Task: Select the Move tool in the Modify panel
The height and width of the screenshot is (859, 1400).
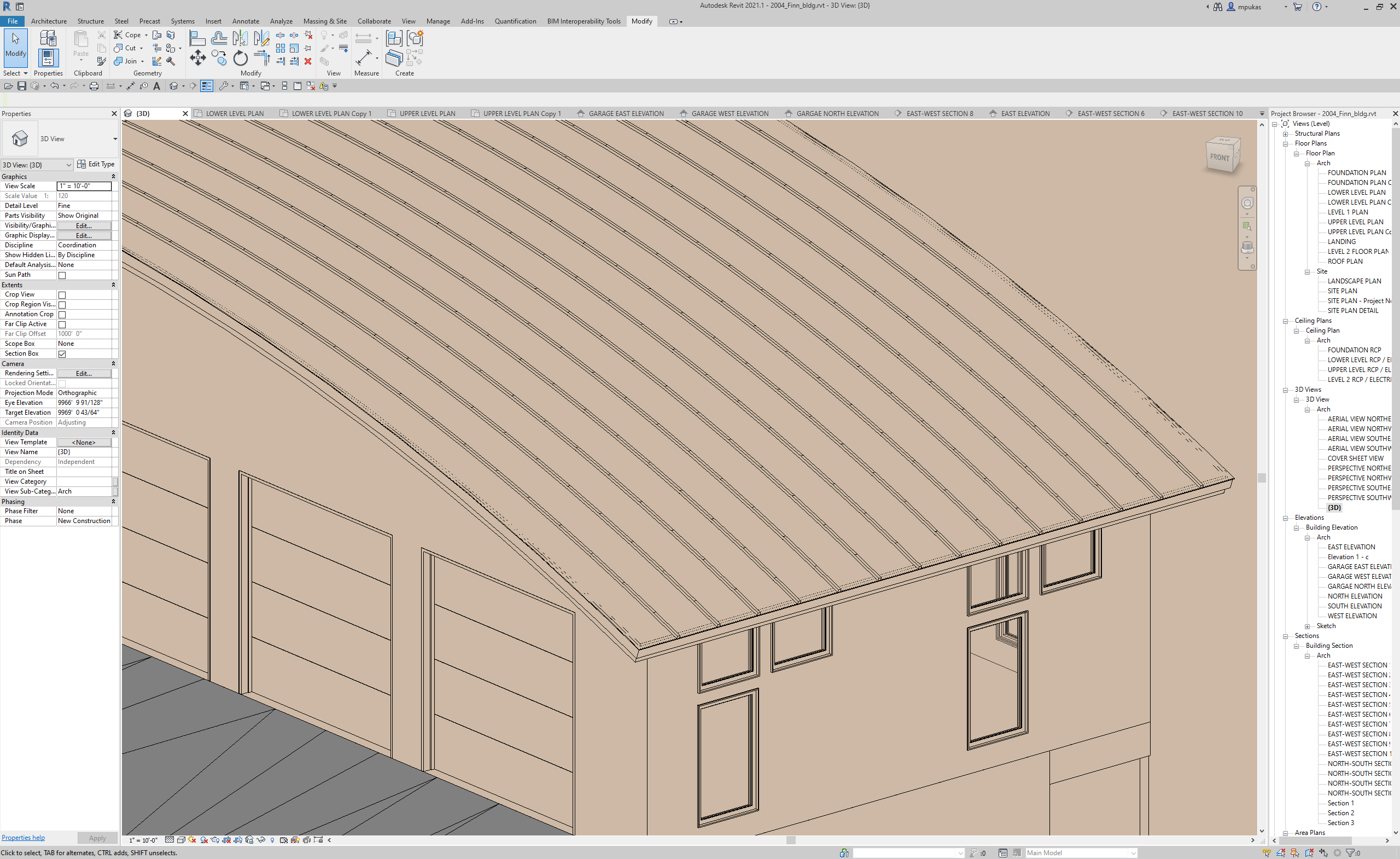Action: tap(199, 58)
